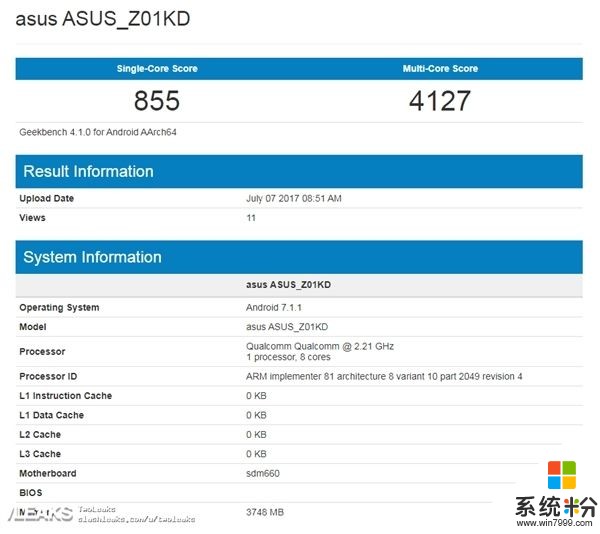Click the bold asus ASUS_Z01KD table column header
Image resolution: width=600 pixels, height=534 pixels.
tap(289, 285)
